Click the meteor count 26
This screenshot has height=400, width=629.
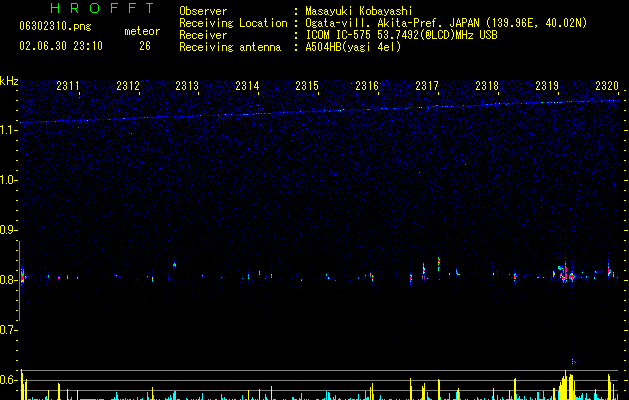145,46
